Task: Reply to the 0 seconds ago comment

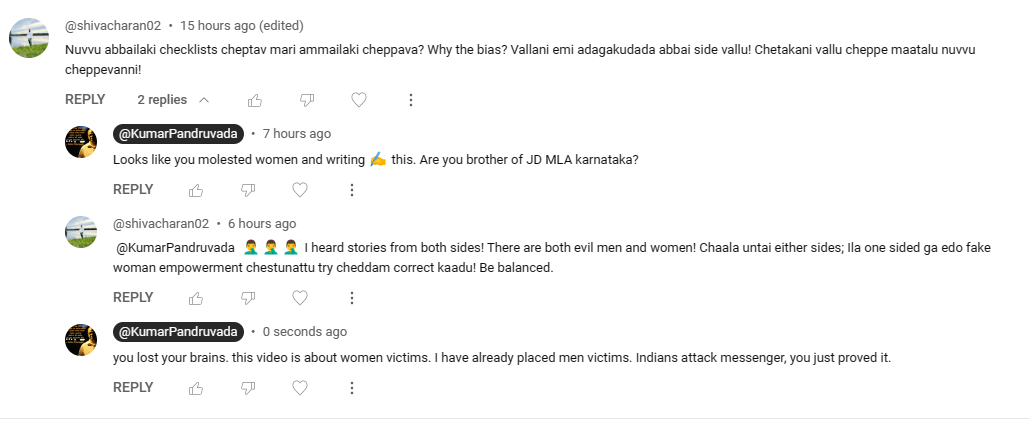Action: coord(133,388)
